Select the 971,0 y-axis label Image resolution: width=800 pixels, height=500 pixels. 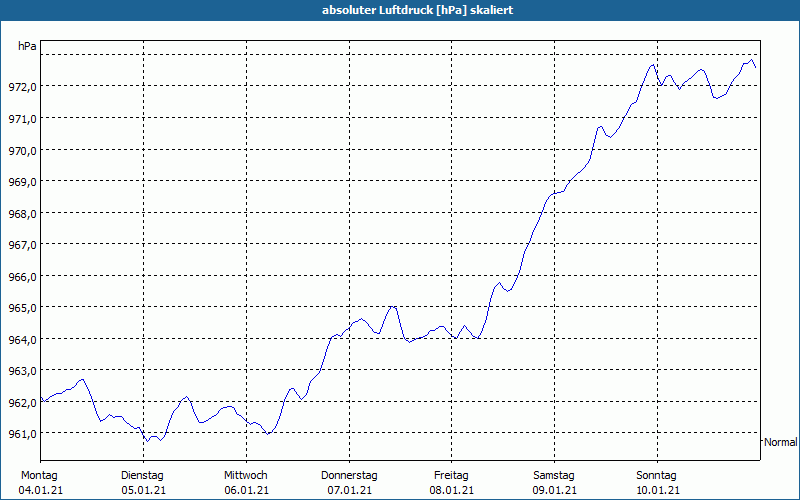click(22, 119)
